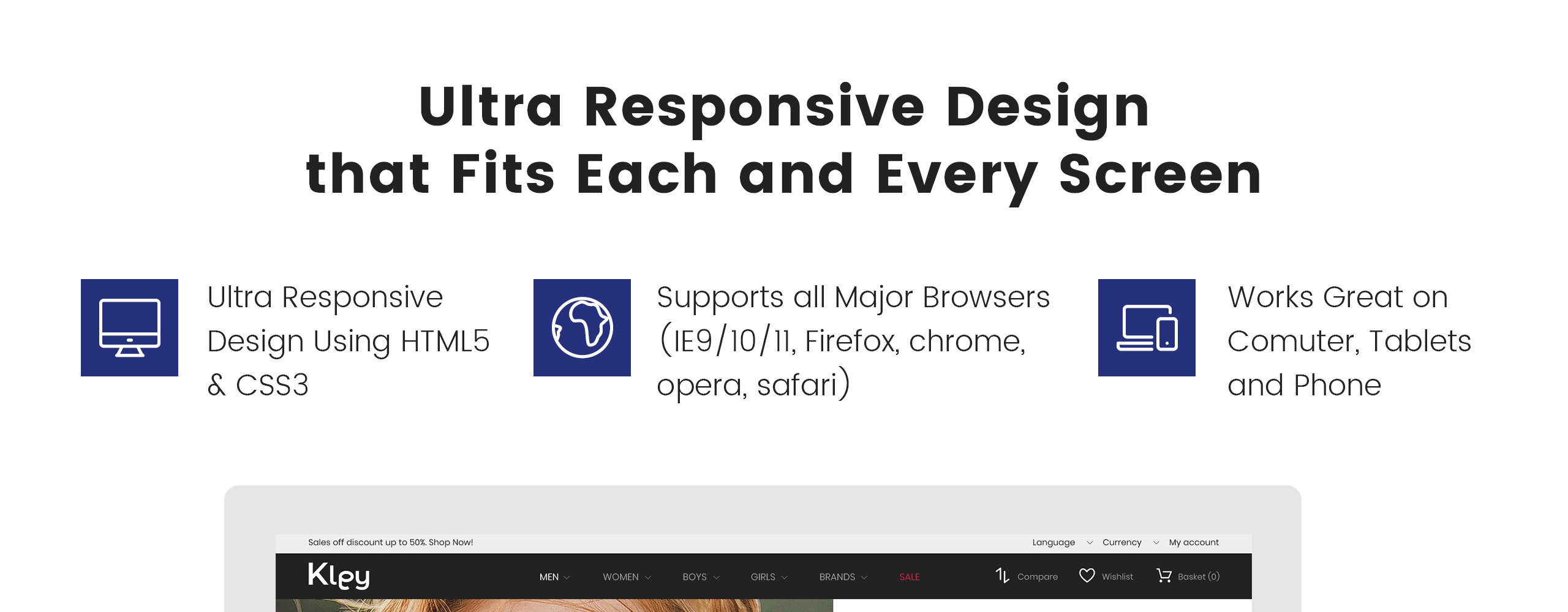Open the BRANDS menu
The width and height of the screenshot is (1568, 612).
[837, 577]
